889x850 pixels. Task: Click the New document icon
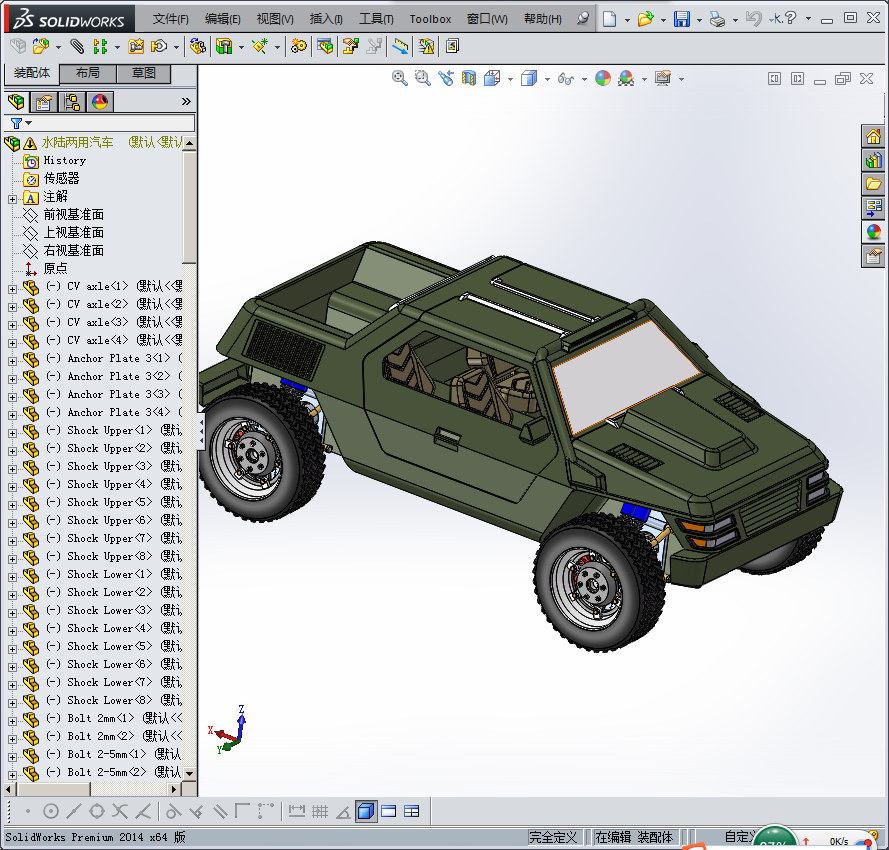pyautogui.click(x=609, y=19)
